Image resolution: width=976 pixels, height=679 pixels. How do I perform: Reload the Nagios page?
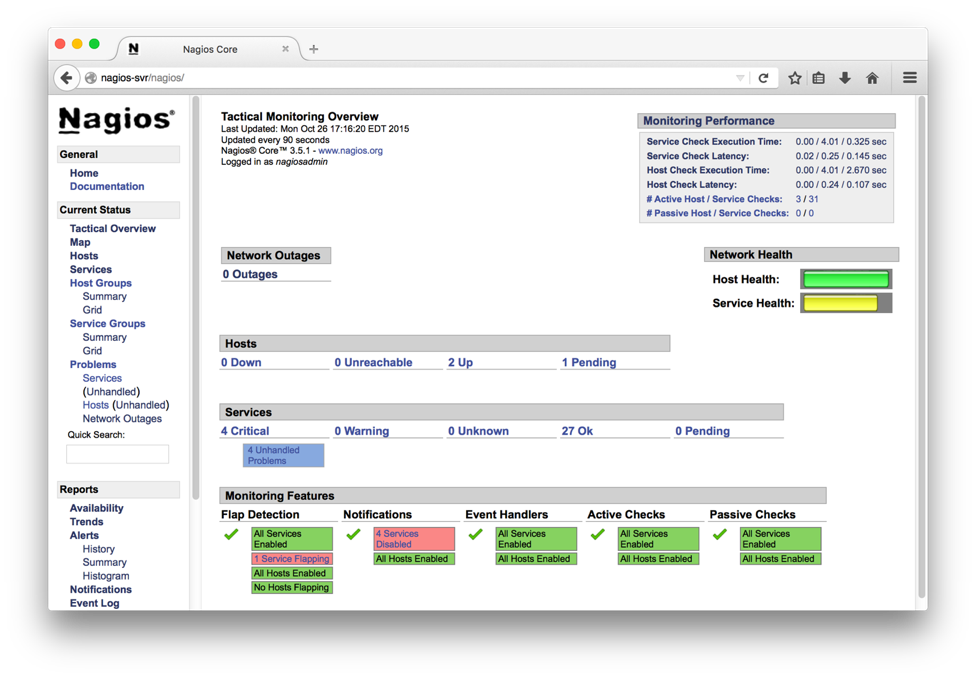(x=763, y=78)
